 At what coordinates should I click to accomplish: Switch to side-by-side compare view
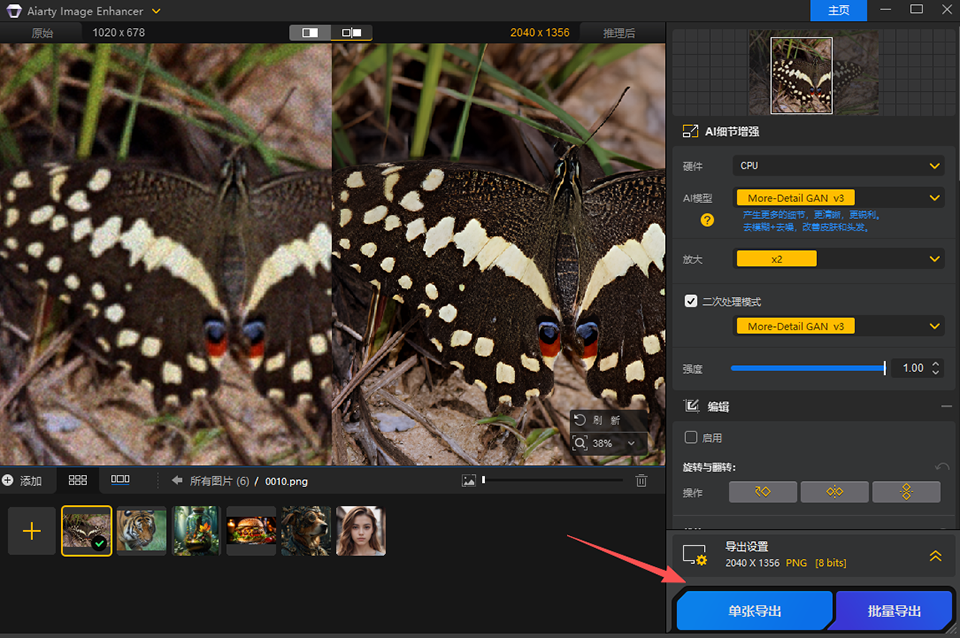351,32
